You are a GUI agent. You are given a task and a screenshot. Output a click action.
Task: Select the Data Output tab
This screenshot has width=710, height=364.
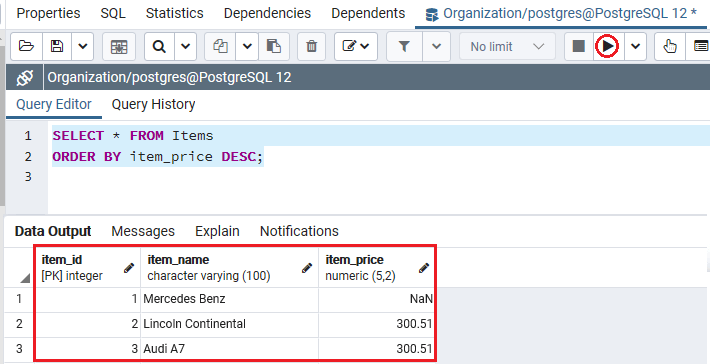click(x=53, y=231)
